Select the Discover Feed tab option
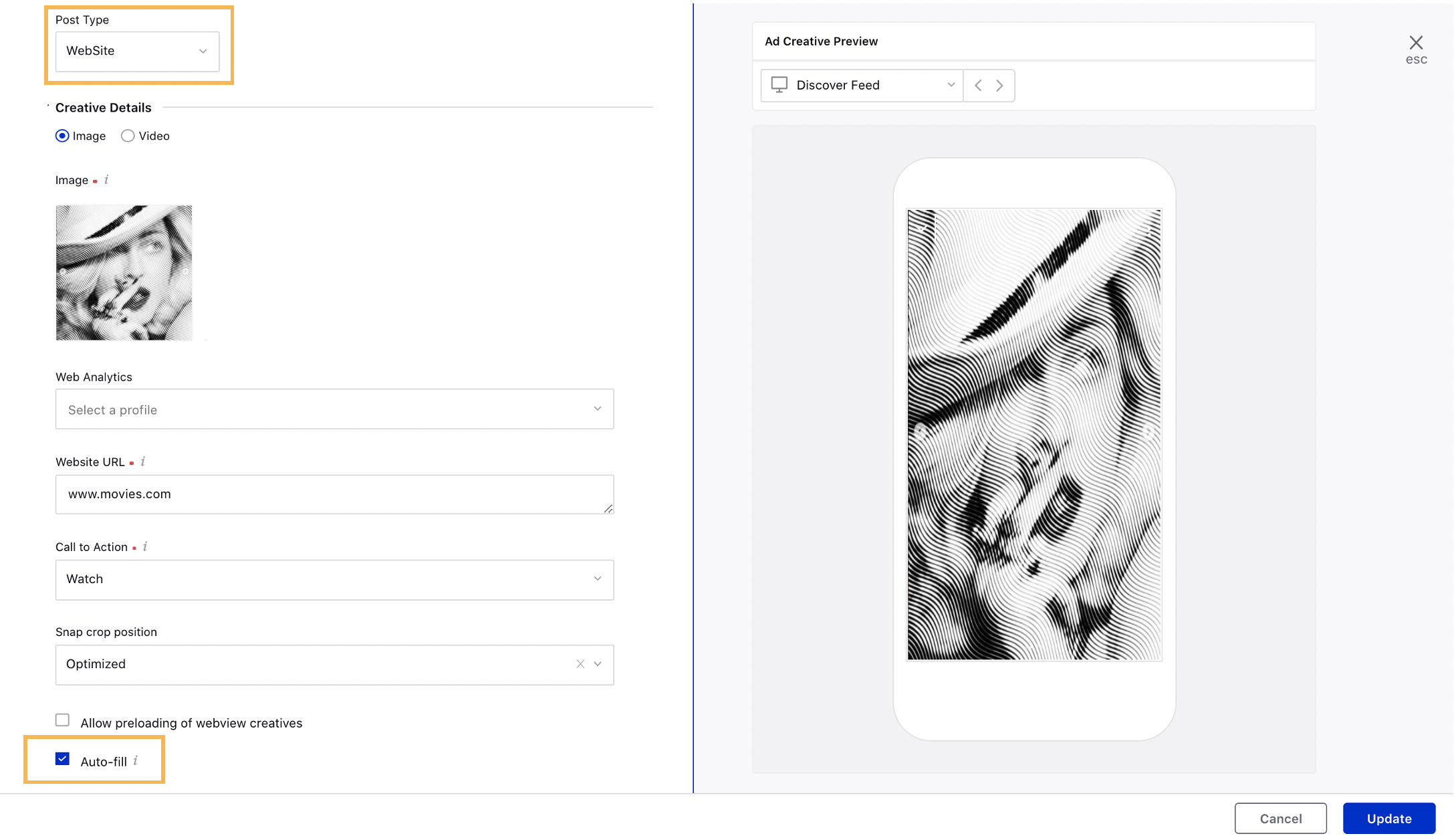 [862, 85]
